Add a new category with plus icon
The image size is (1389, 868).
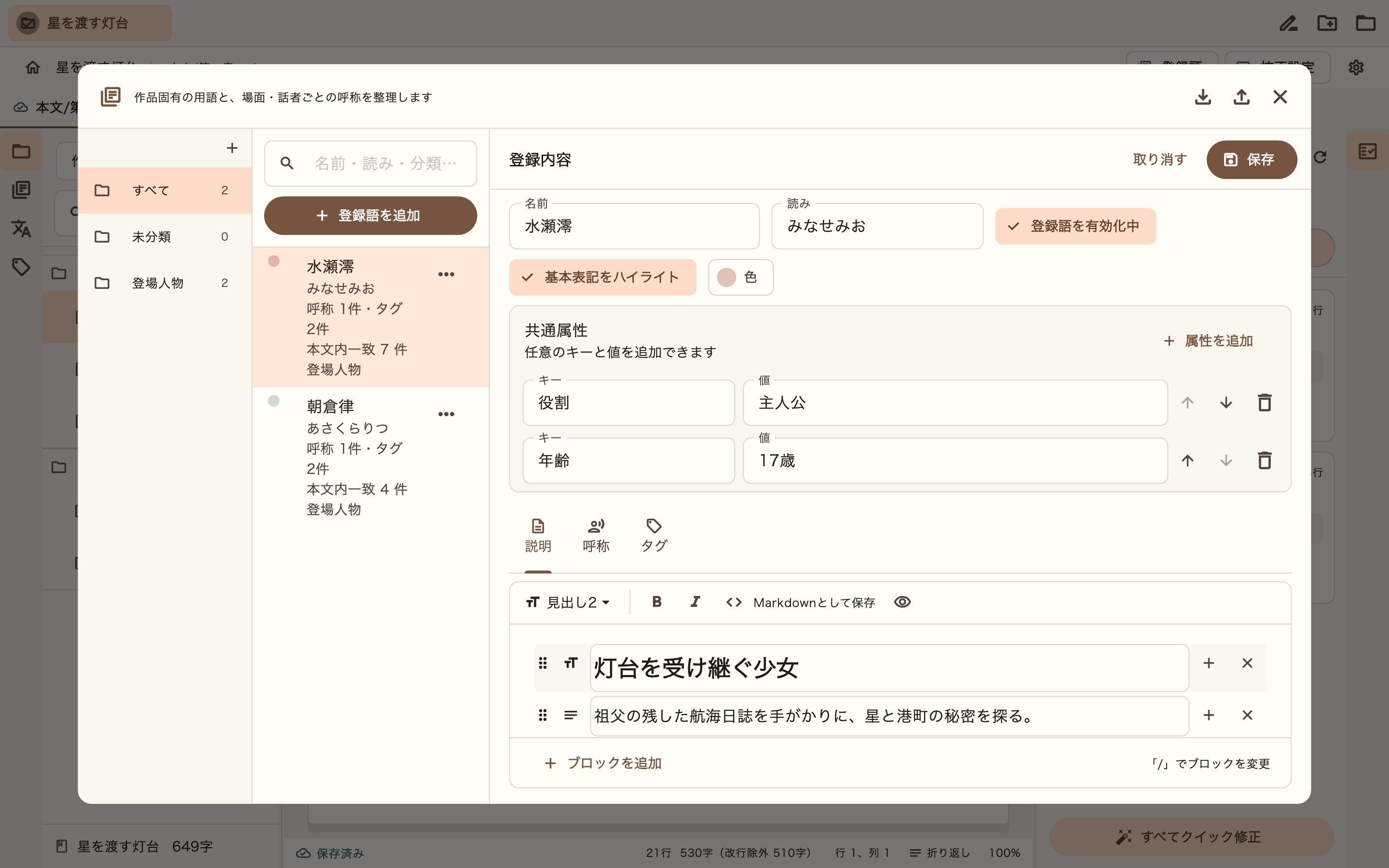(232, 148)
